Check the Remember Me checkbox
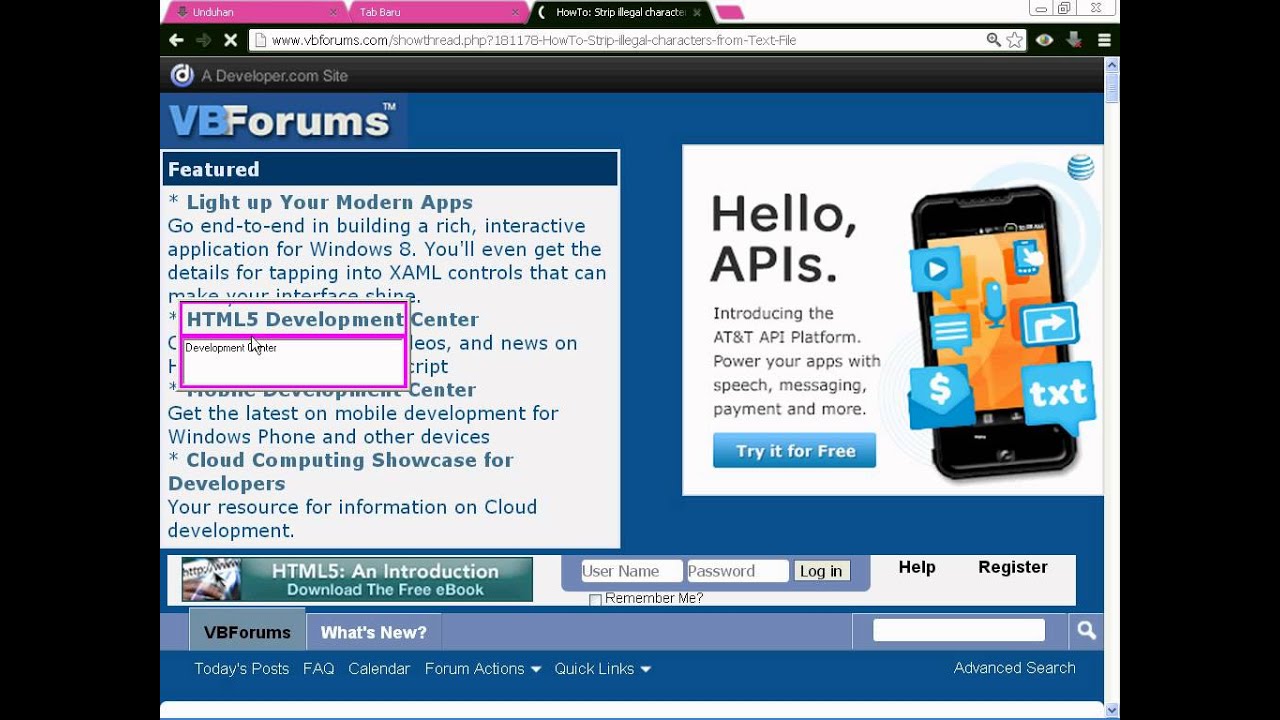 click(x=595, y=599)
